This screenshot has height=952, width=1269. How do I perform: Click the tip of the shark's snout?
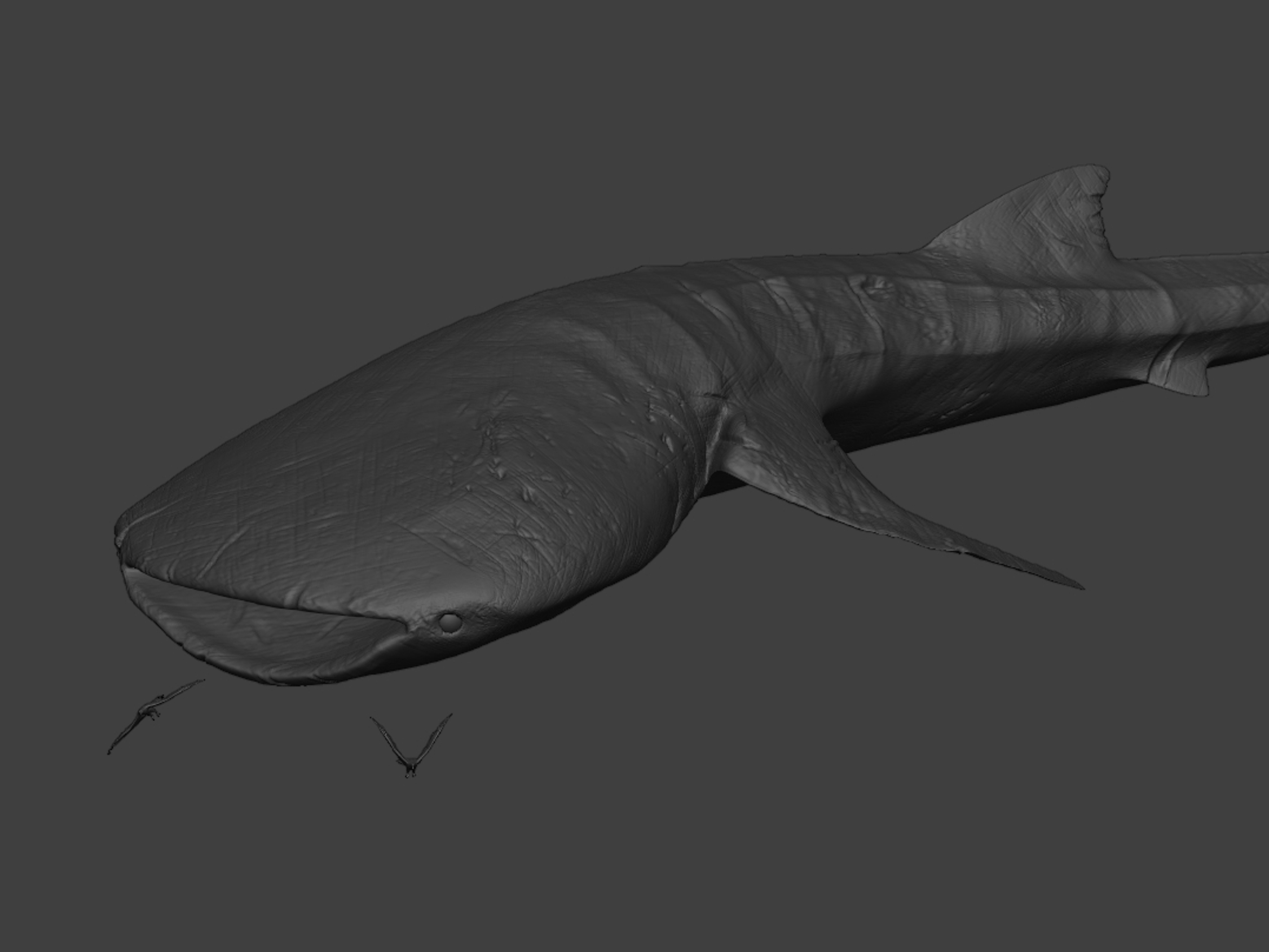120,539
